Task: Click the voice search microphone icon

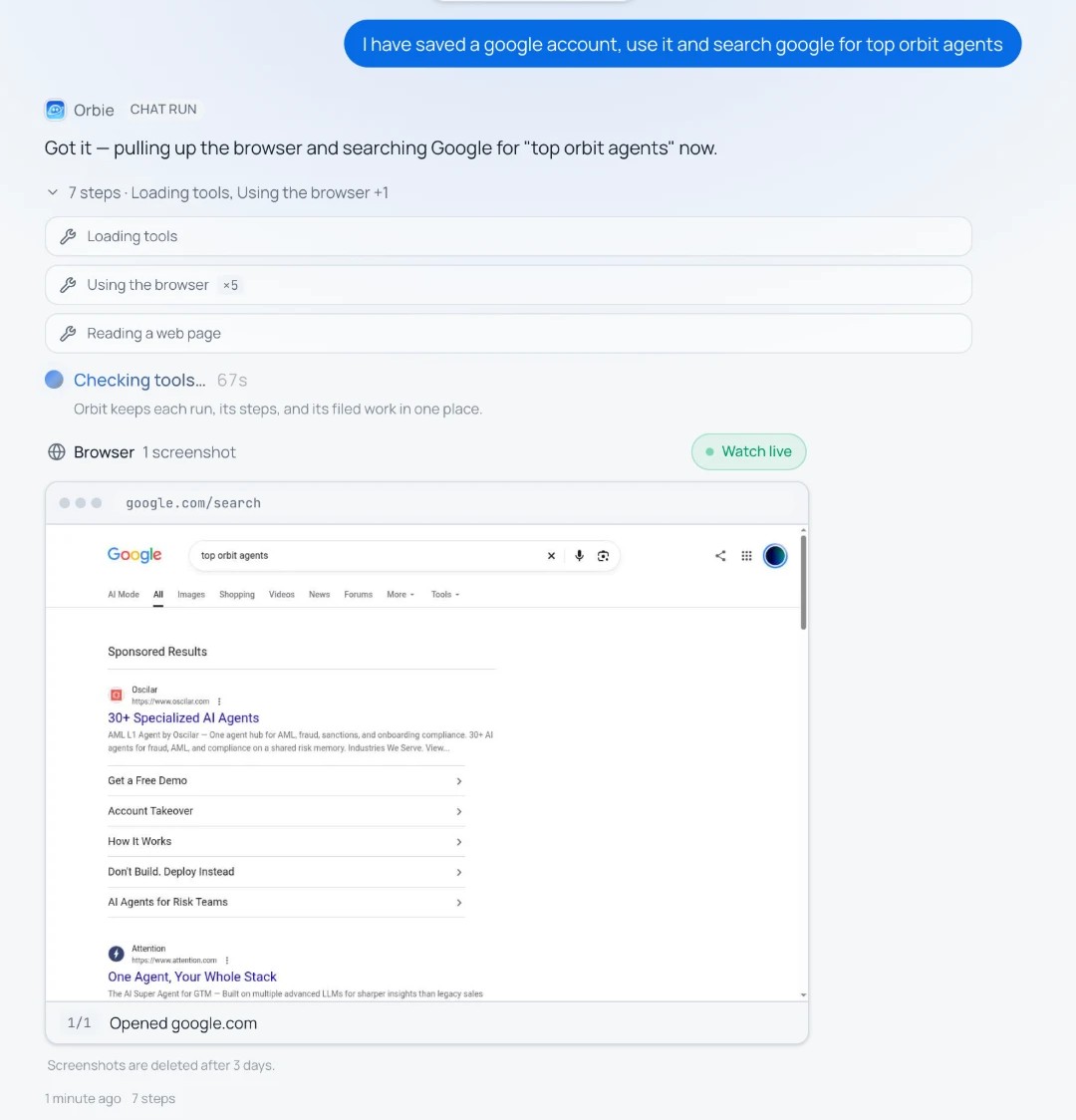Action: click(579, 556)
